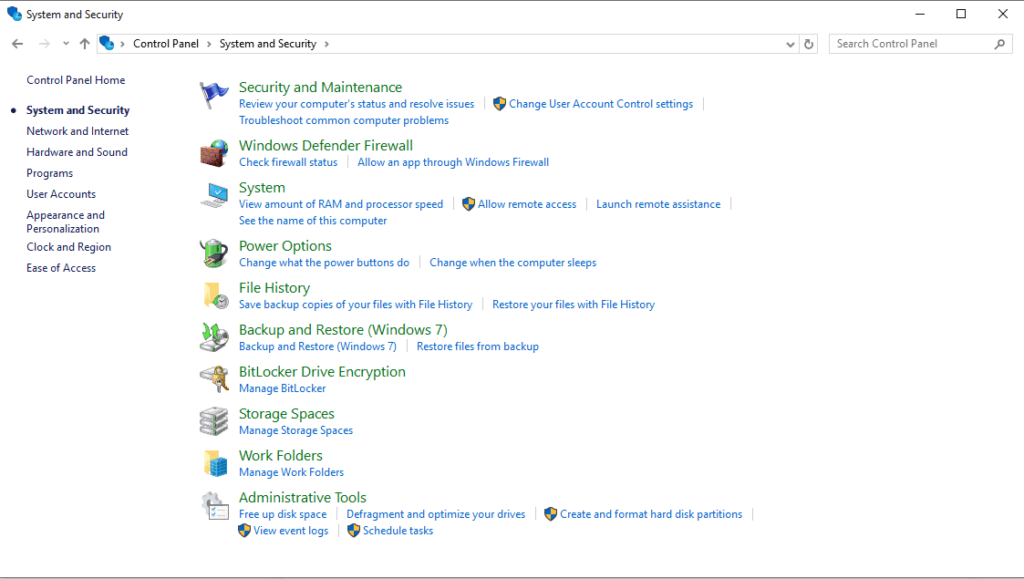The width and height of the screenshot is (1024, 579).
Task: Click Manage Work Folders
Action: [x=291, y=472]
